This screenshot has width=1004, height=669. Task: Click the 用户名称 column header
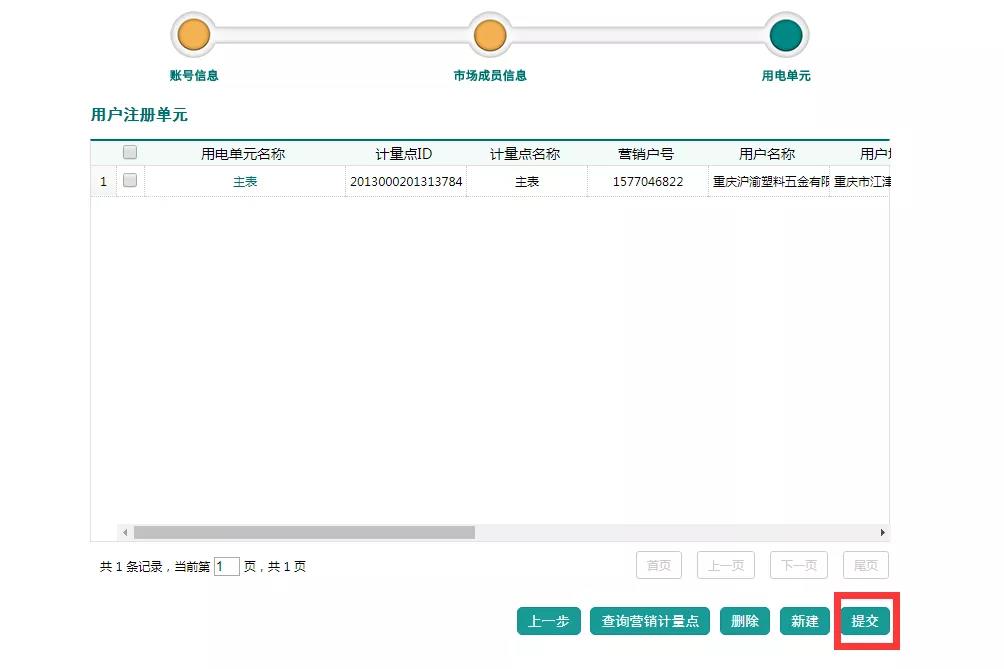click(x=767, y=154)
